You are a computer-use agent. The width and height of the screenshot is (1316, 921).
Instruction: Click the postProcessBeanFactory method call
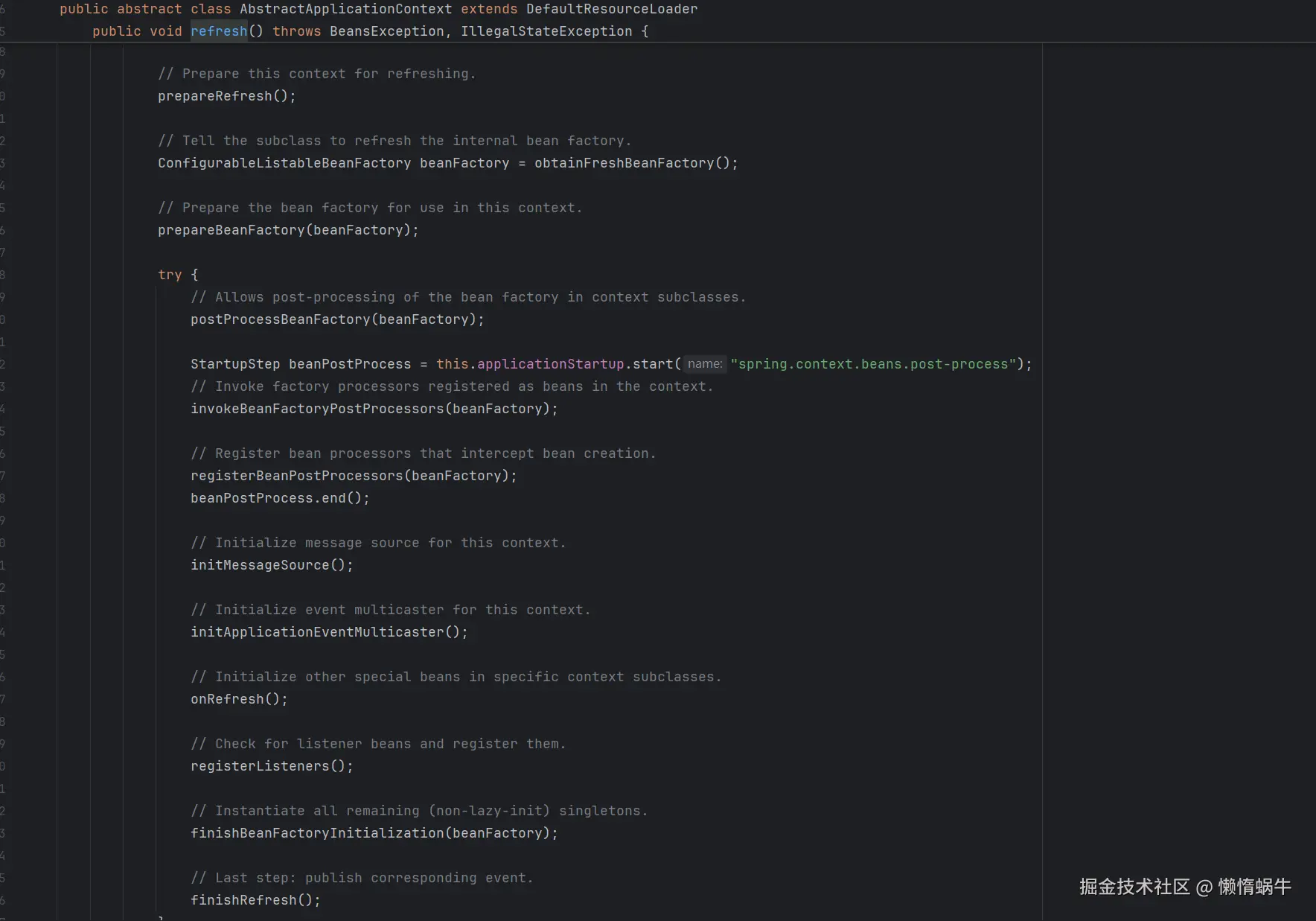pyautogui.click(x=280, y=319)
